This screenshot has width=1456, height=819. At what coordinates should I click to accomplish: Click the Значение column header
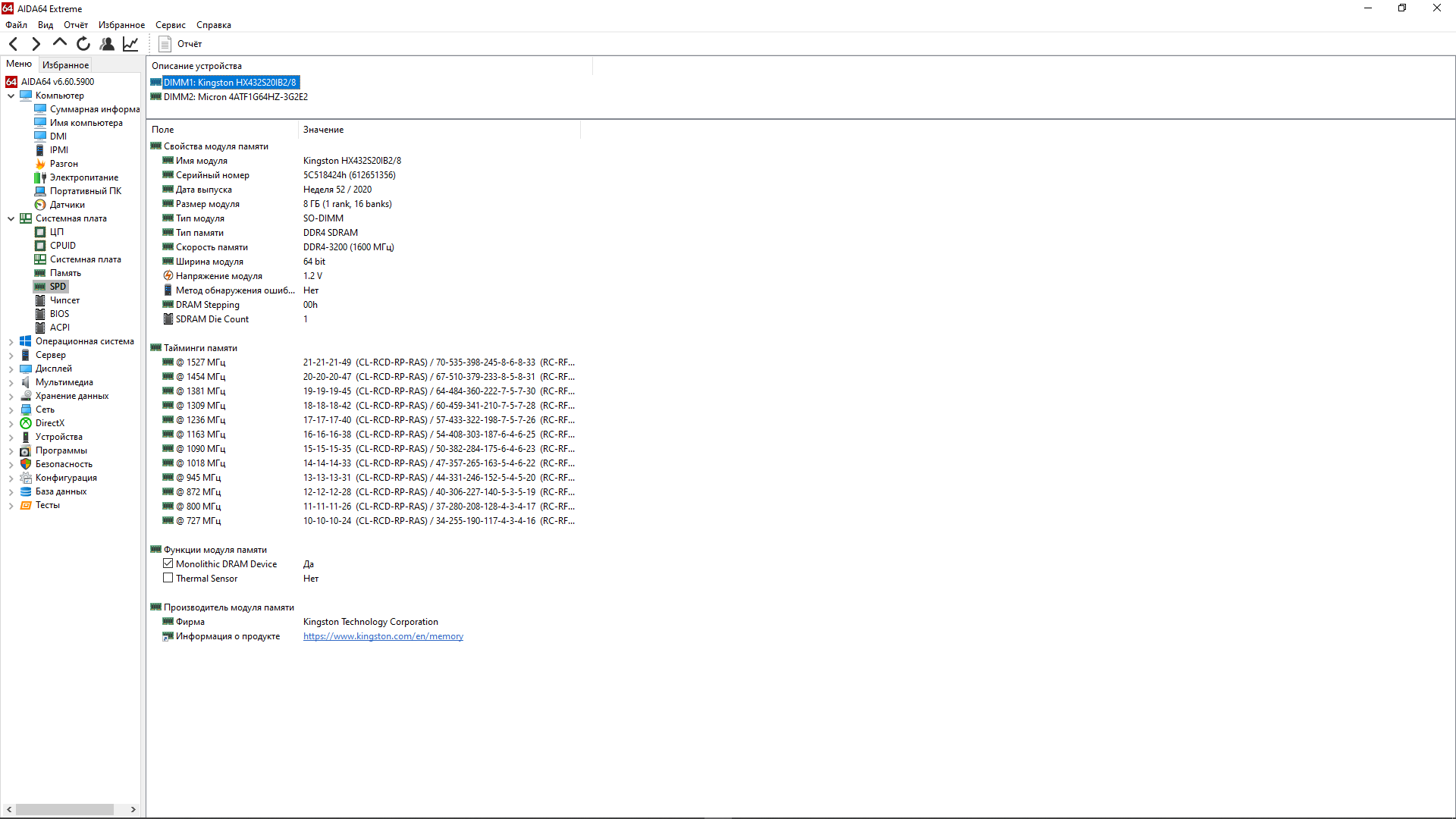click(x=324, y=130)
